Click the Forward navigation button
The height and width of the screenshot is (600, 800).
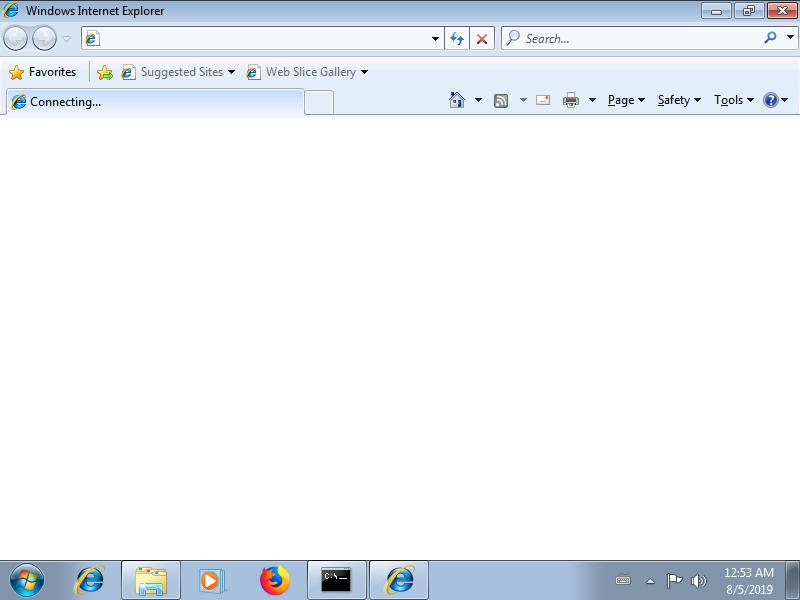pos(44,38)
